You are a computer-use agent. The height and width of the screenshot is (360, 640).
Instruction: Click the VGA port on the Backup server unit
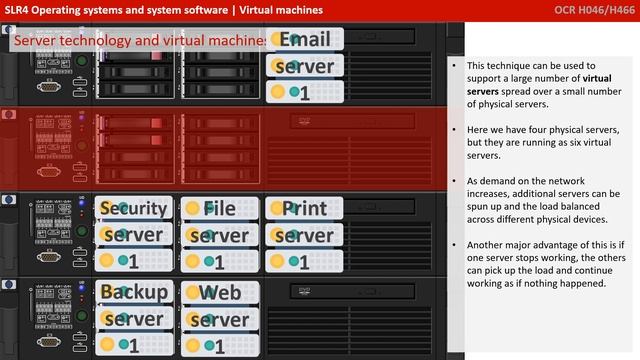pyautogui.click(x=49, y=342)
